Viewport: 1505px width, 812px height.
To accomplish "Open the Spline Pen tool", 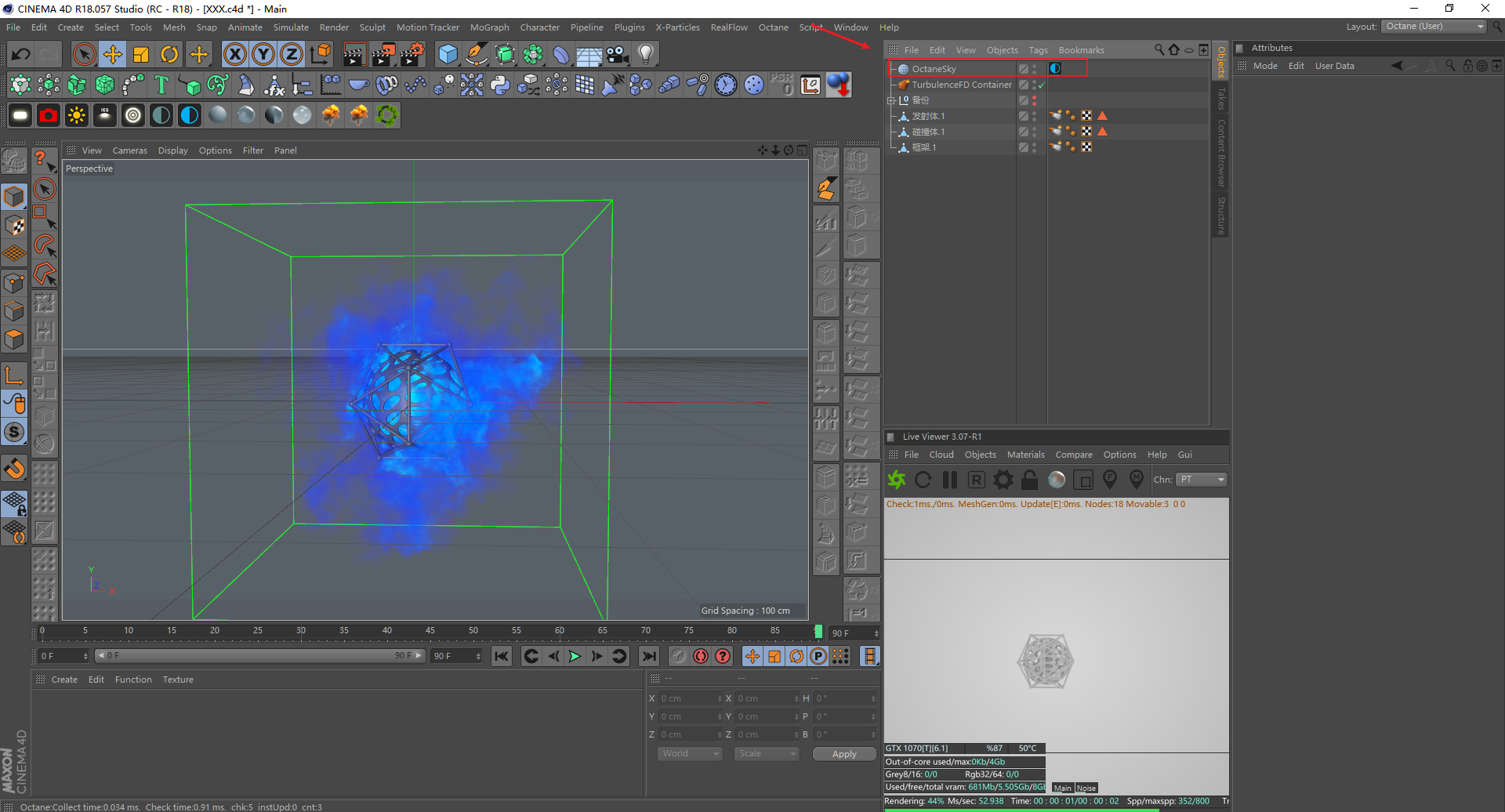I will click(x=476, y=54).
